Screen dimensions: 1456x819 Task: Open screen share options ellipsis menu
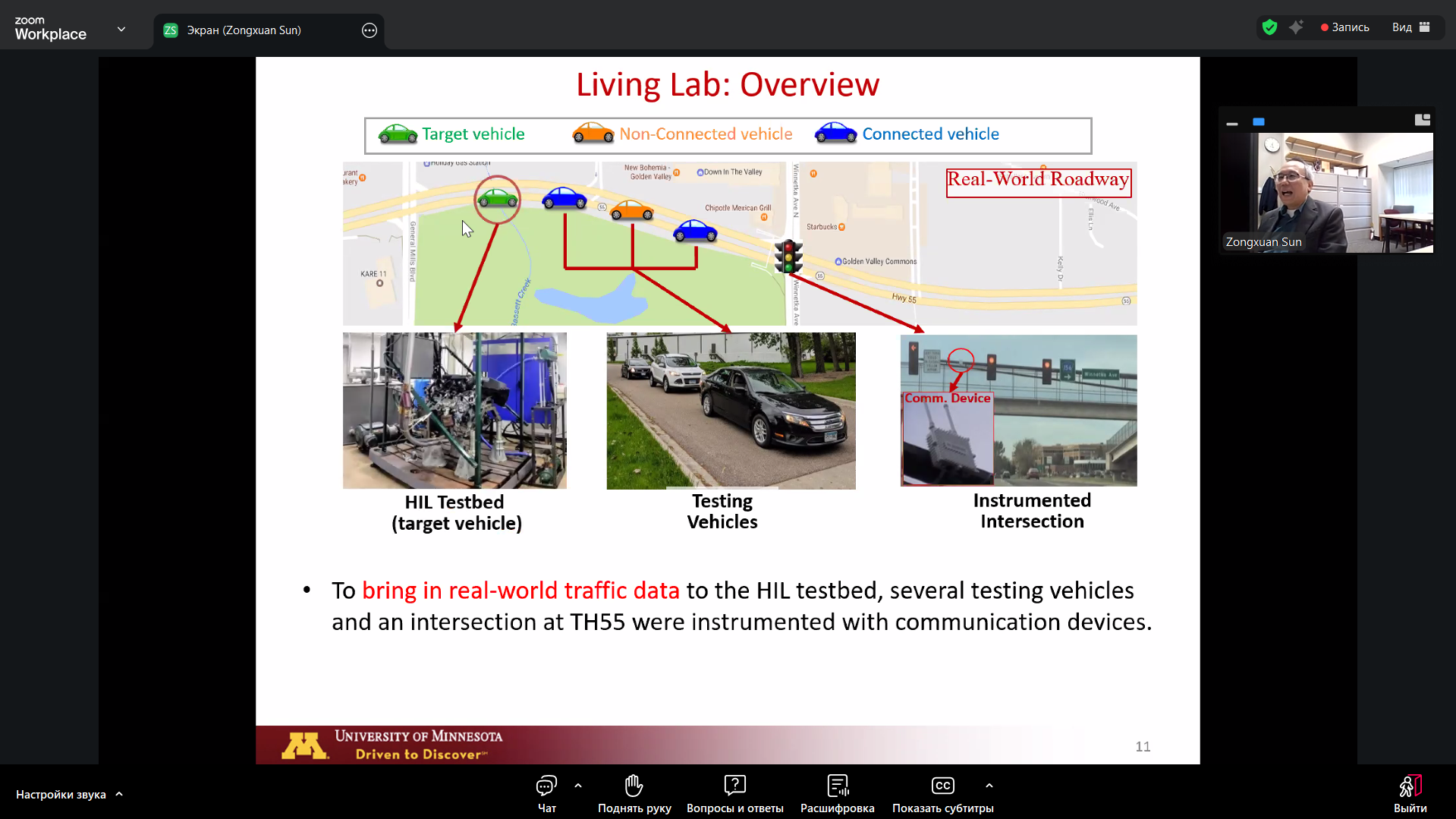click(x=370, y=30)
